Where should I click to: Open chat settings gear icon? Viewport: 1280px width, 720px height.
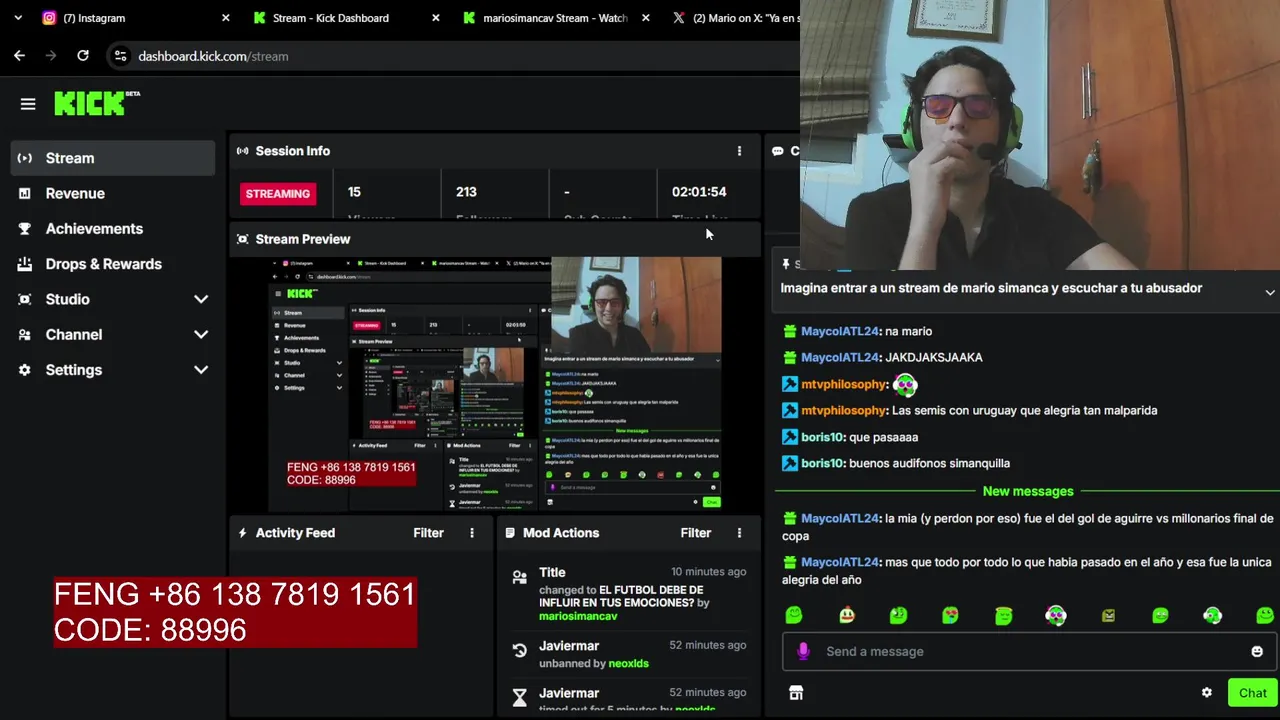coord(1207,693)
